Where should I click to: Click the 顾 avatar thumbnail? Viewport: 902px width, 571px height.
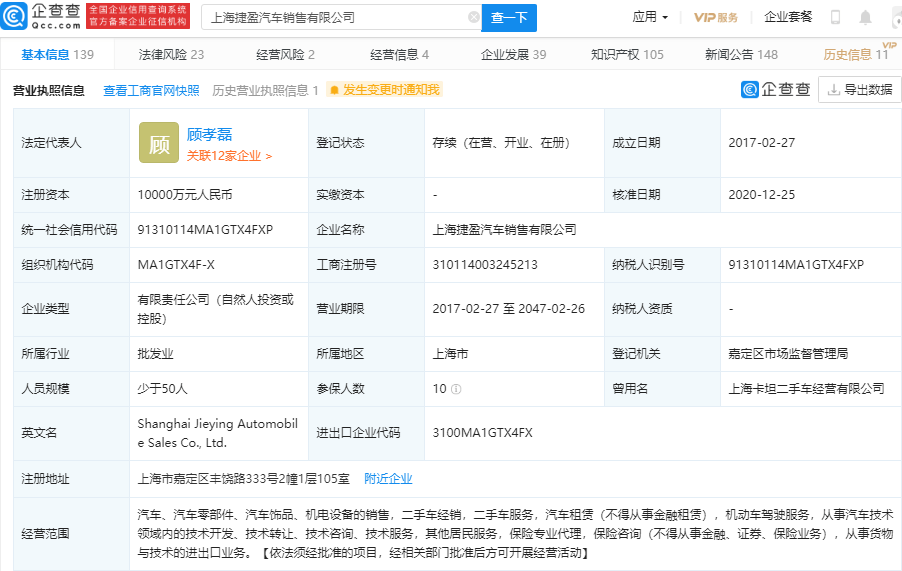pyautogui.click(x=159, y=143)
